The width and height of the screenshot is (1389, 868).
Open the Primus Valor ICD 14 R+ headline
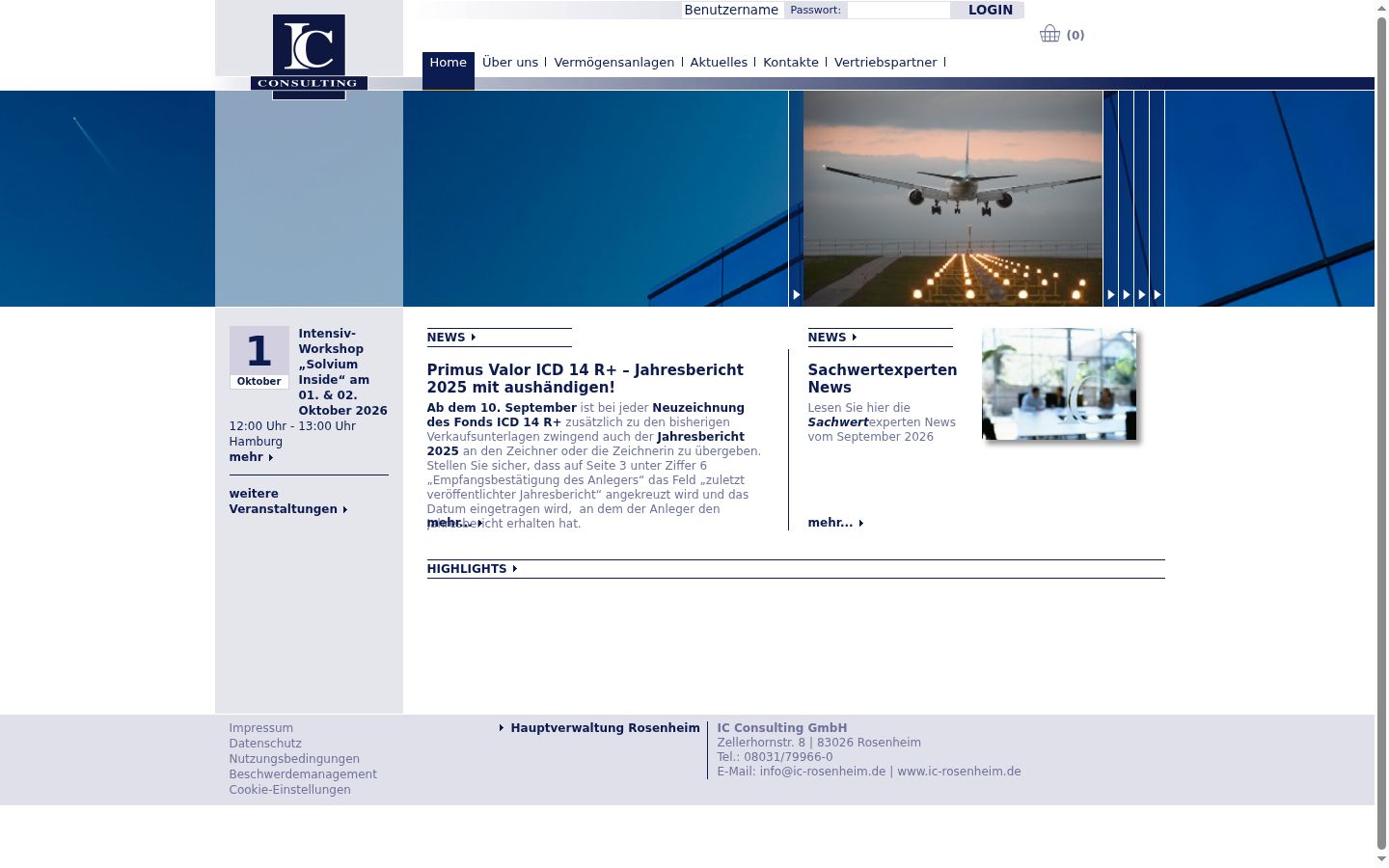(586, 379)
